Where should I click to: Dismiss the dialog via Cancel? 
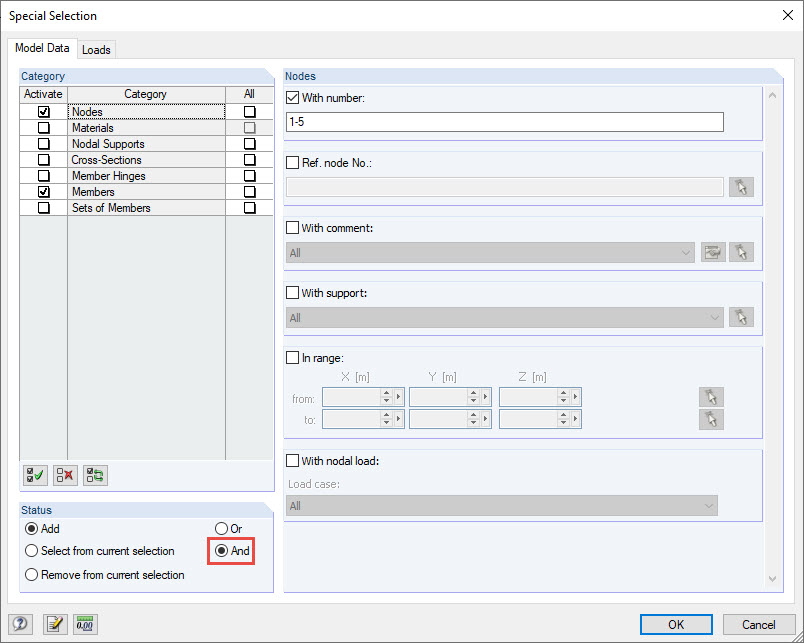coord(759,624)
